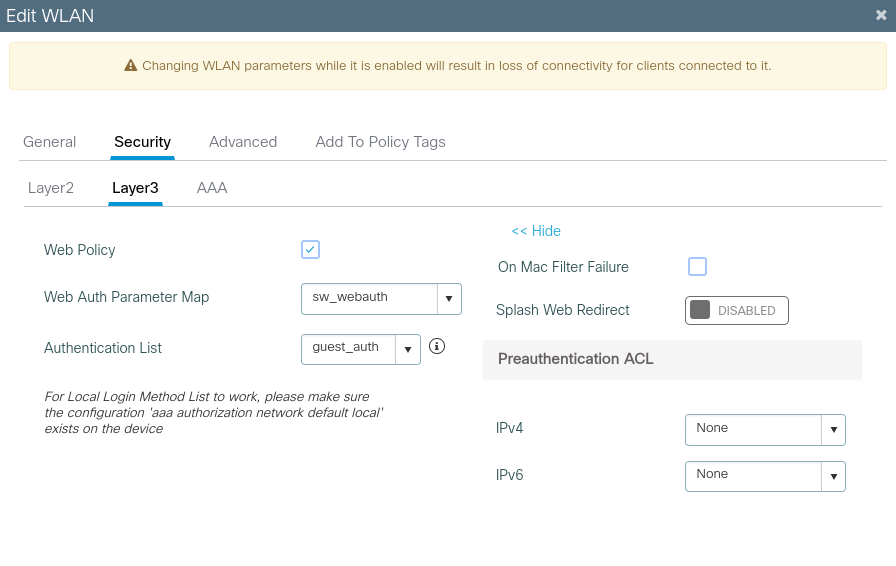Toggle the Splash Web Redirect switch

pyautogui.click(x=736, y=311)
